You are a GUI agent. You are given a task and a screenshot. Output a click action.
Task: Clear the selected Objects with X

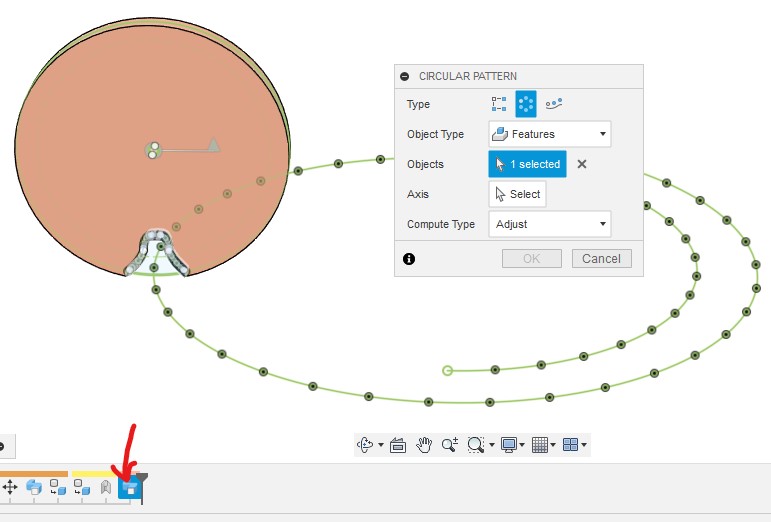[582, 164]
